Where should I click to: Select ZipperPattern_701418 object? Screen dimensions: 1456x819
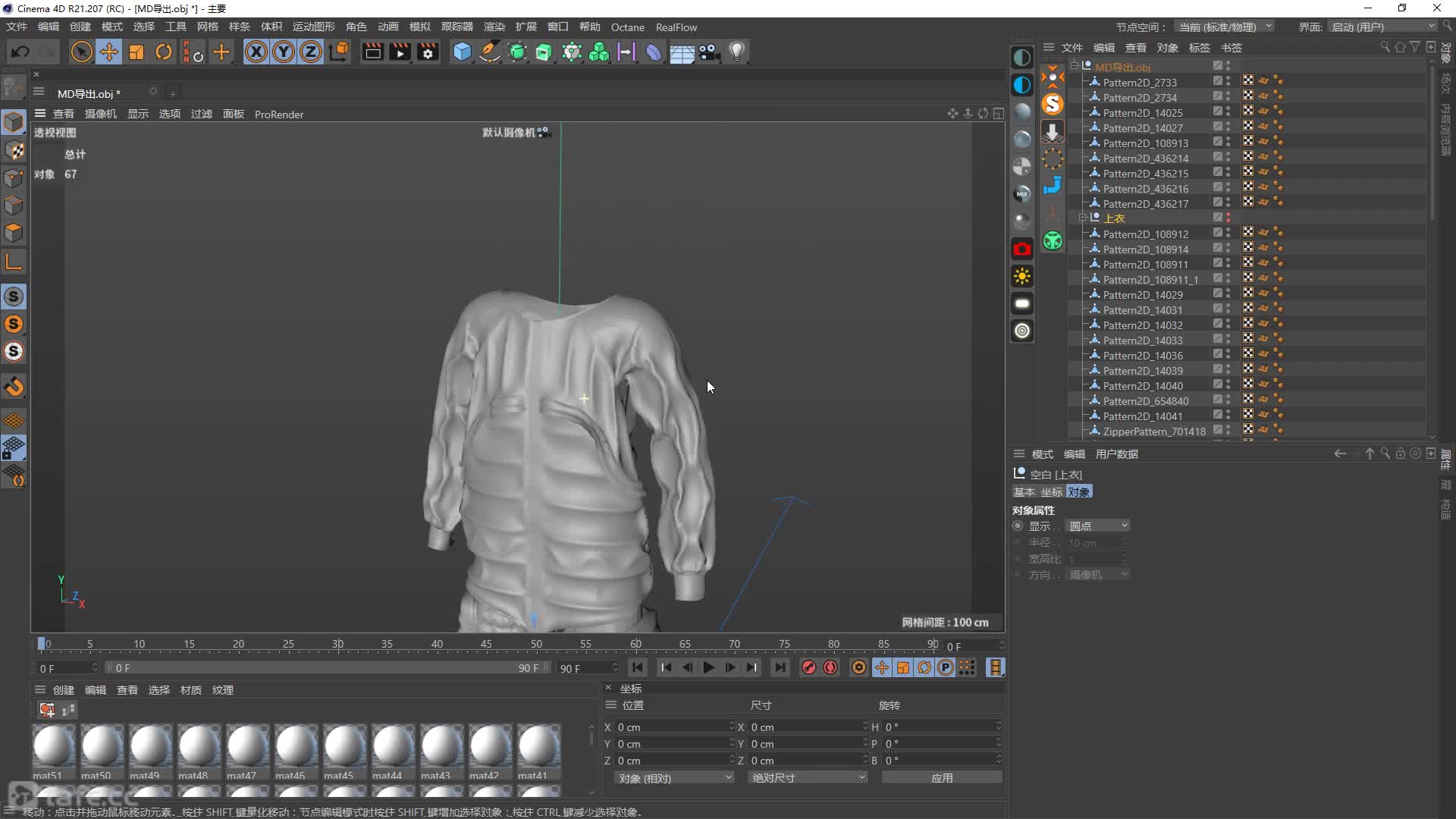1154,431
